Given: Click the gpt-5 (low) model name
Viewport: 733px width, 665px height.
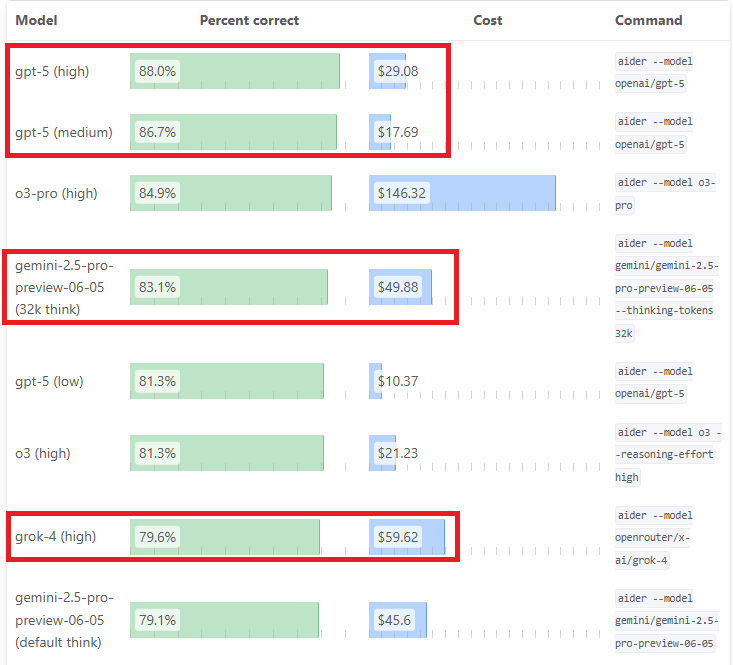Looking at the screenshot, I should [x=49, y=381].
